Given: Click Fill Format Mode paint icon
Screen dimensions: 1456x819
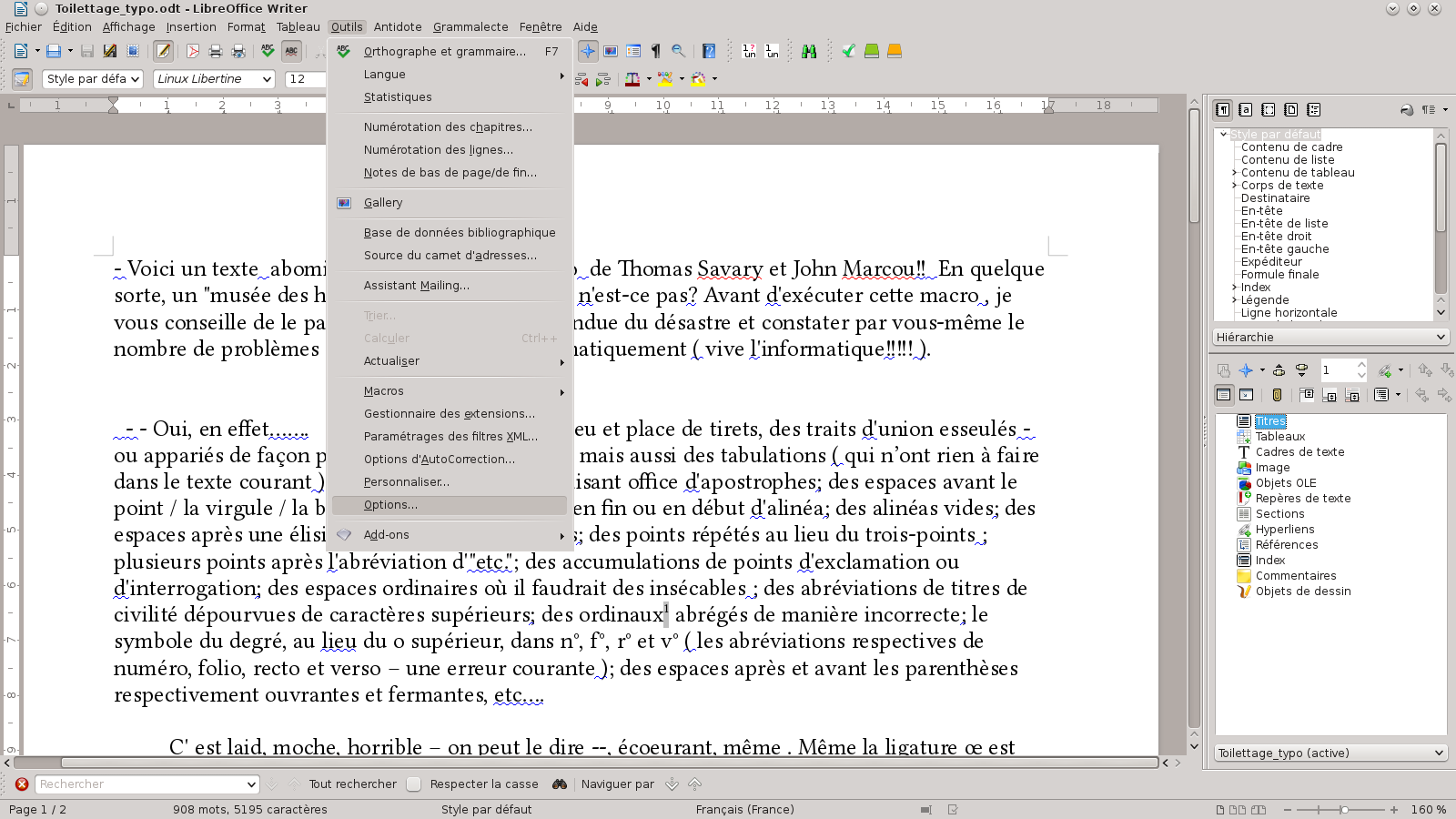Looking at the screenshot, I should tap(1407, 110).
